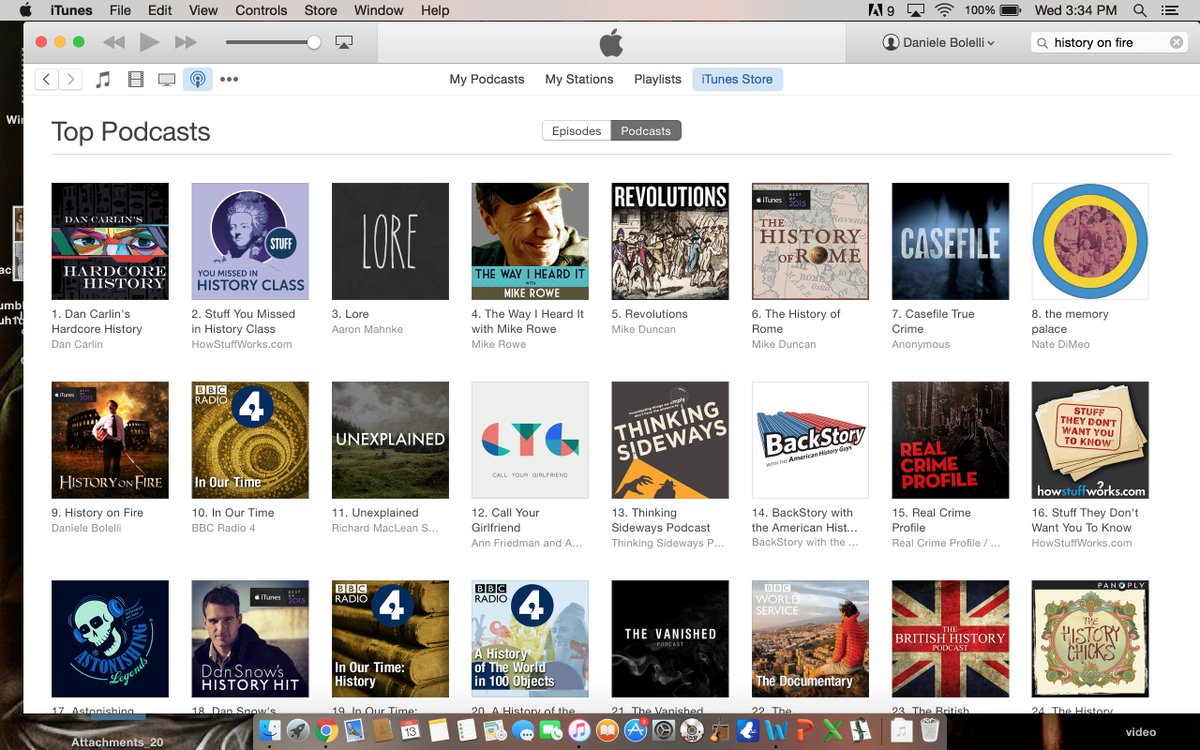The width and height of the screenshot is (1200, 750).
Task: Open the Call Your Girlfriend artwork
Action: (530, 440)
